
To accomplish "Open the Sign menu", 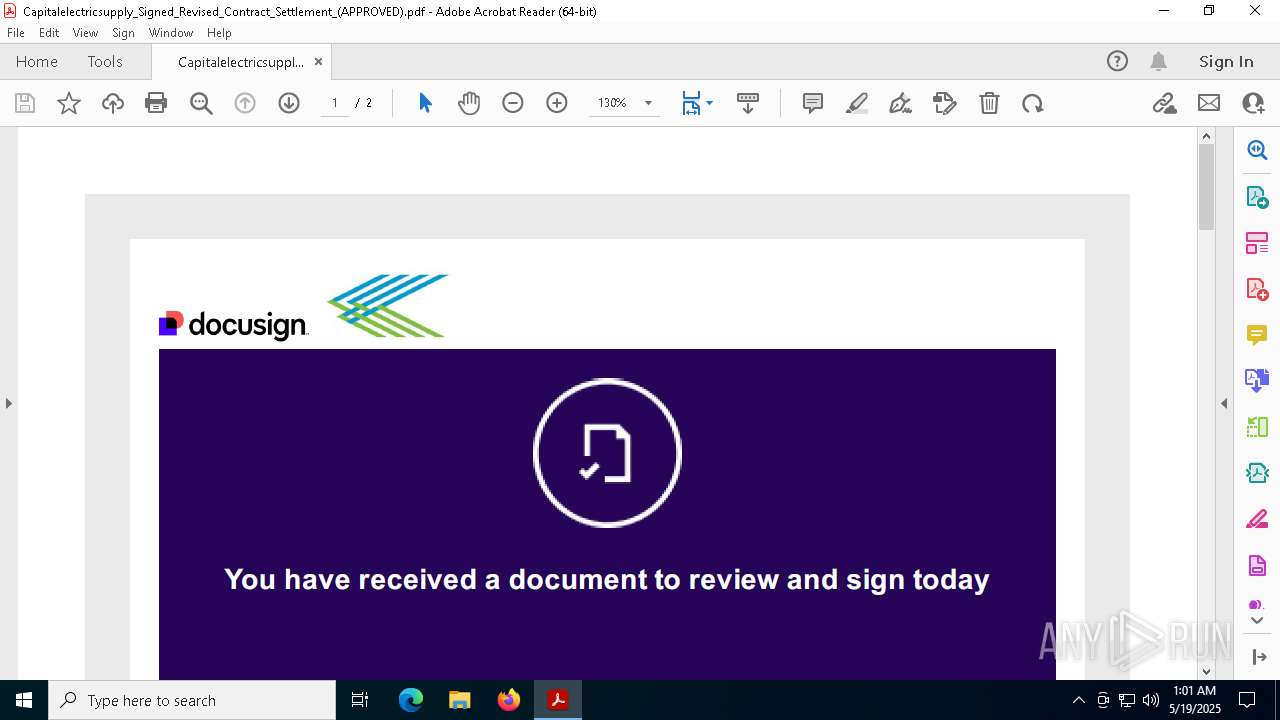I will point(123,33).
